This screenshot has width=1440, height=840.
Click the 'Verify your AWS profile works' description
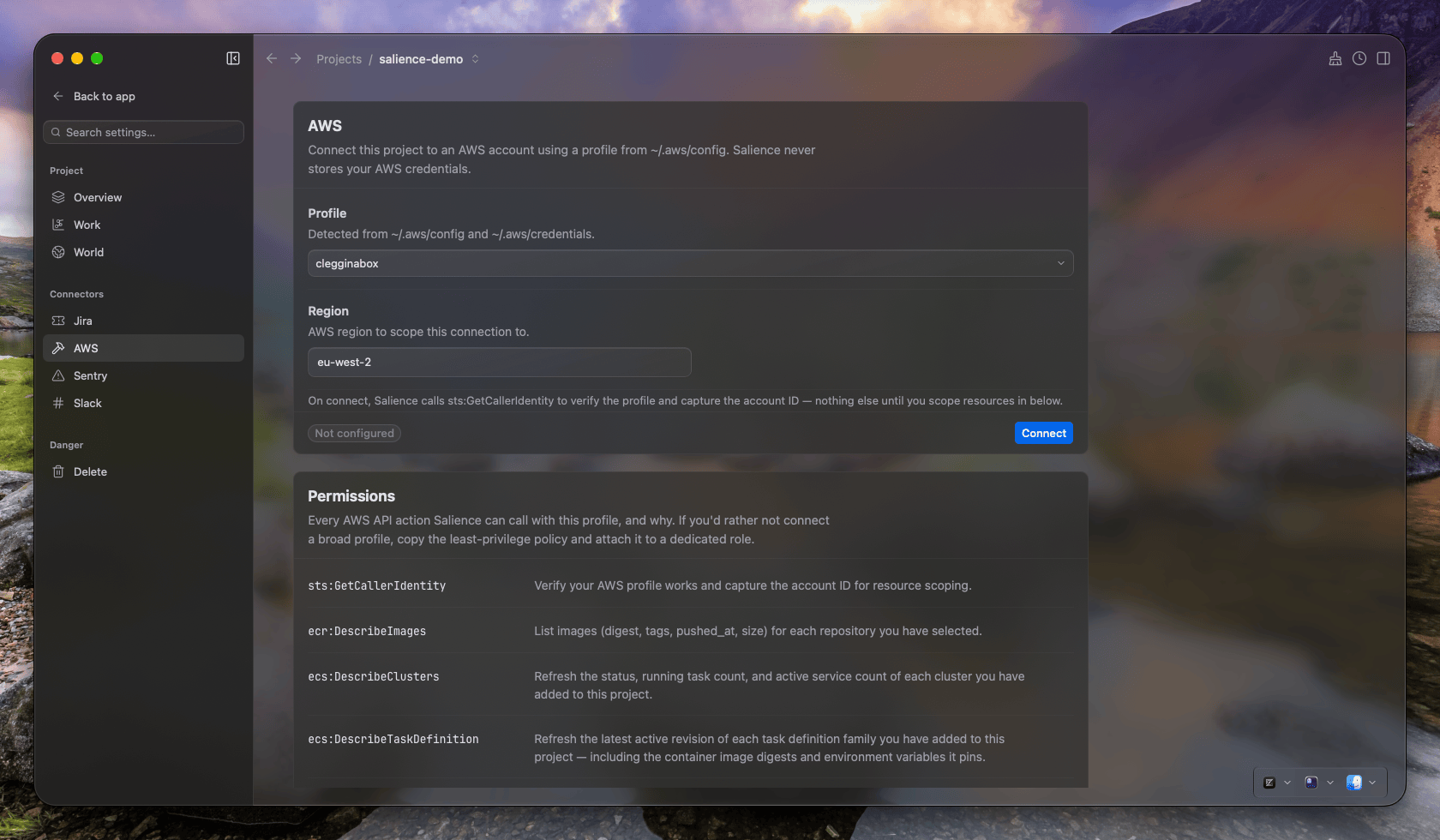tap(753, 585)
